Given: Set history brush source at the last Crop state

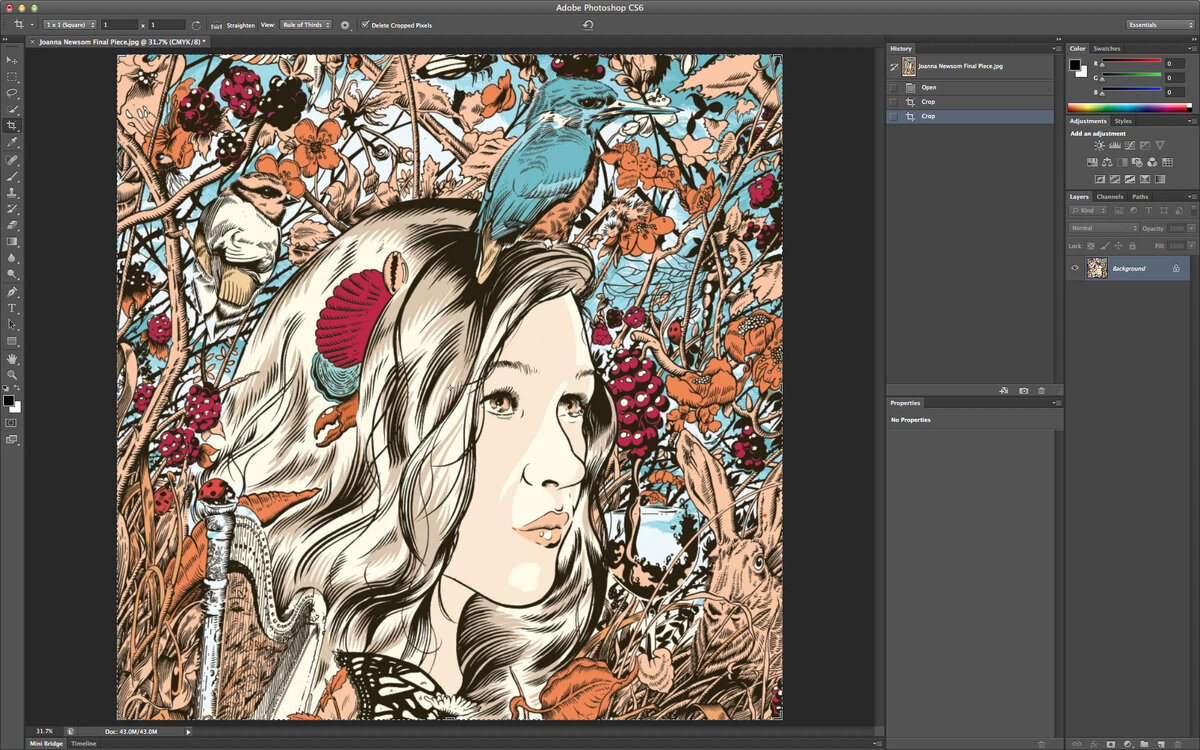Looking at the screenshot, I should (x=894, y=116).
